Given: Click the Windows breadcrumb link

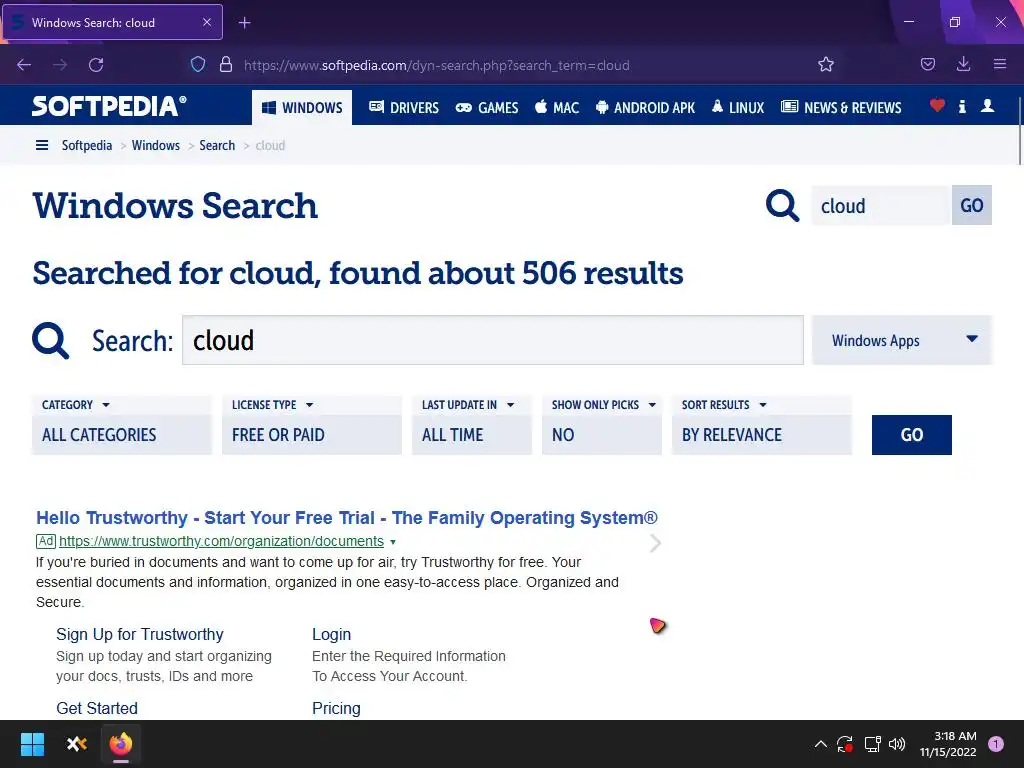Looking at the screenshot, I should [x=155, y=145].
